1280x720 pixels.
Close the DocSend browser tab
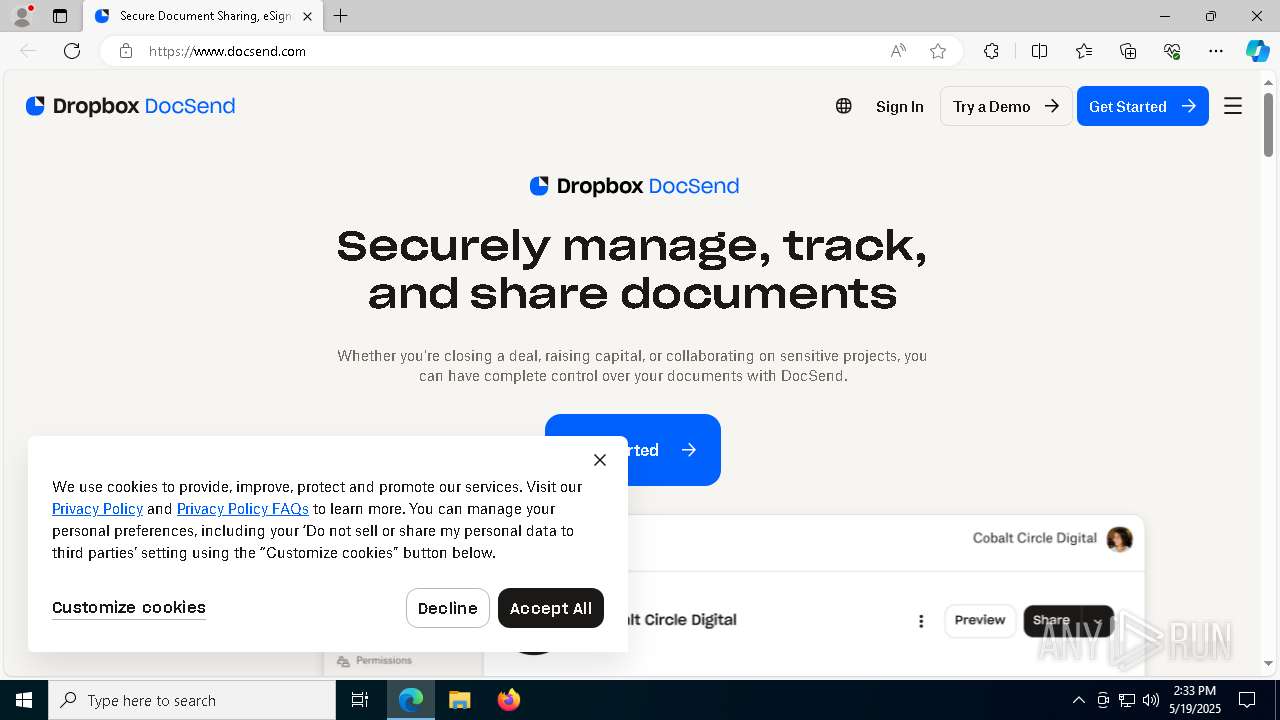click(x=307, y=16)
